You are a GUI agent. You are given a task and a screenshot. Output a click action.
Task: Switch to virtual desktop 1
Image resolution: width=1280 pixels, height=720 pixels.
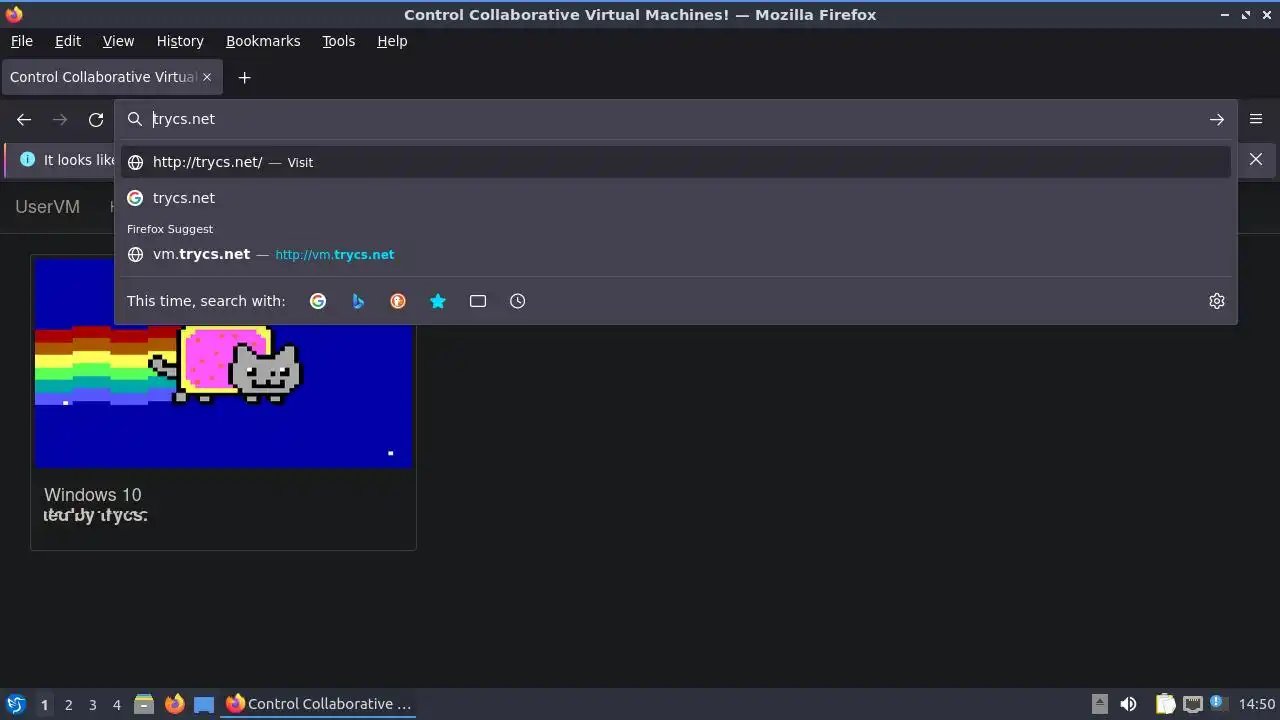pos(44,704)
